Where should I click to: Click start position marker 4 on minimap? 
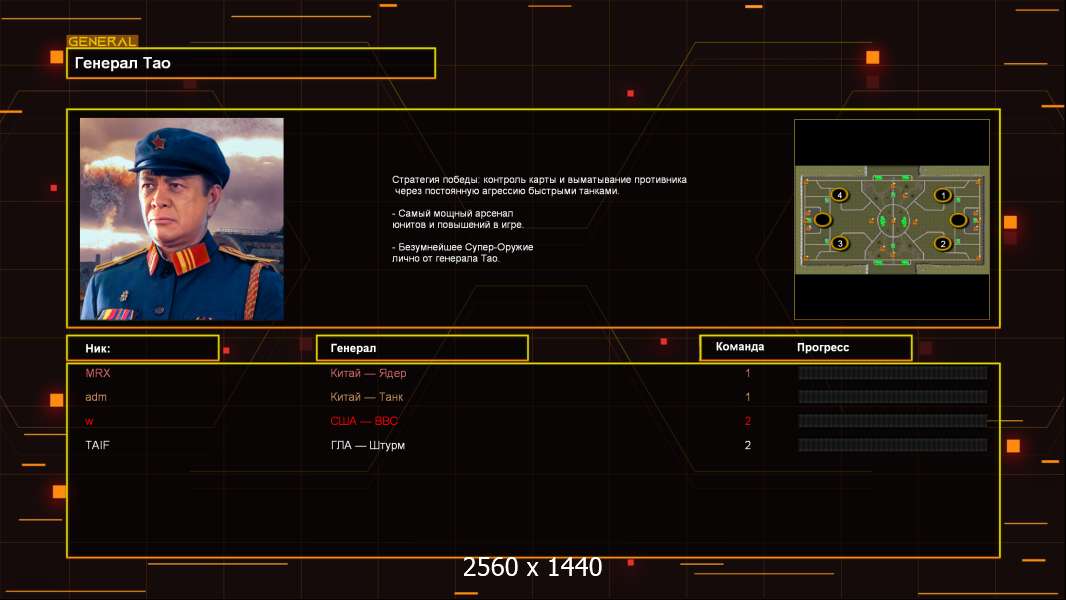[x=840, y=195]
